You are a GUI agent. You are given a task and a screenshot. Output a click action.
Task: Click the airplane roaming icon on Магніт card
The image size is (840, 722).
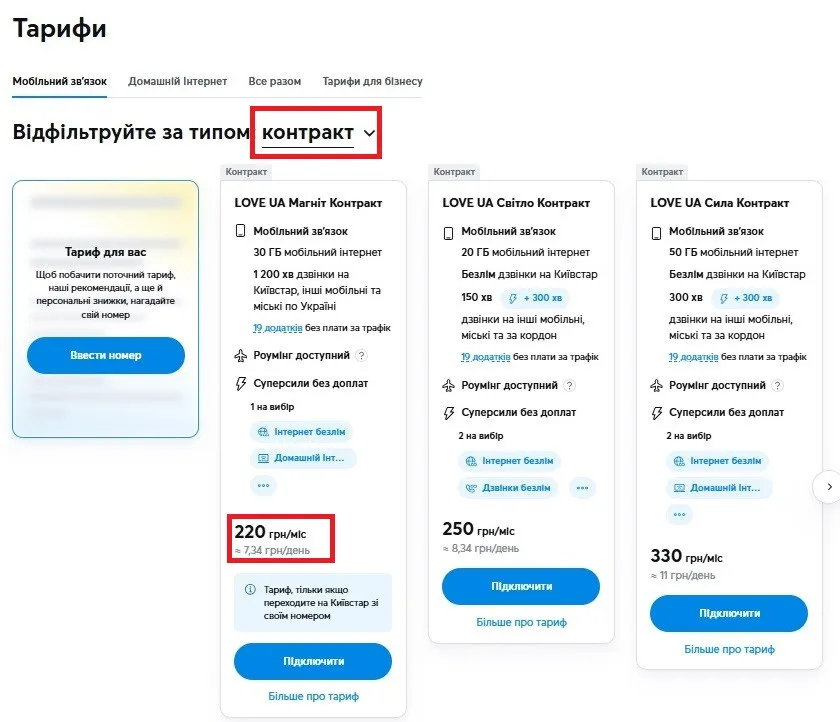(x=239, y=355)
